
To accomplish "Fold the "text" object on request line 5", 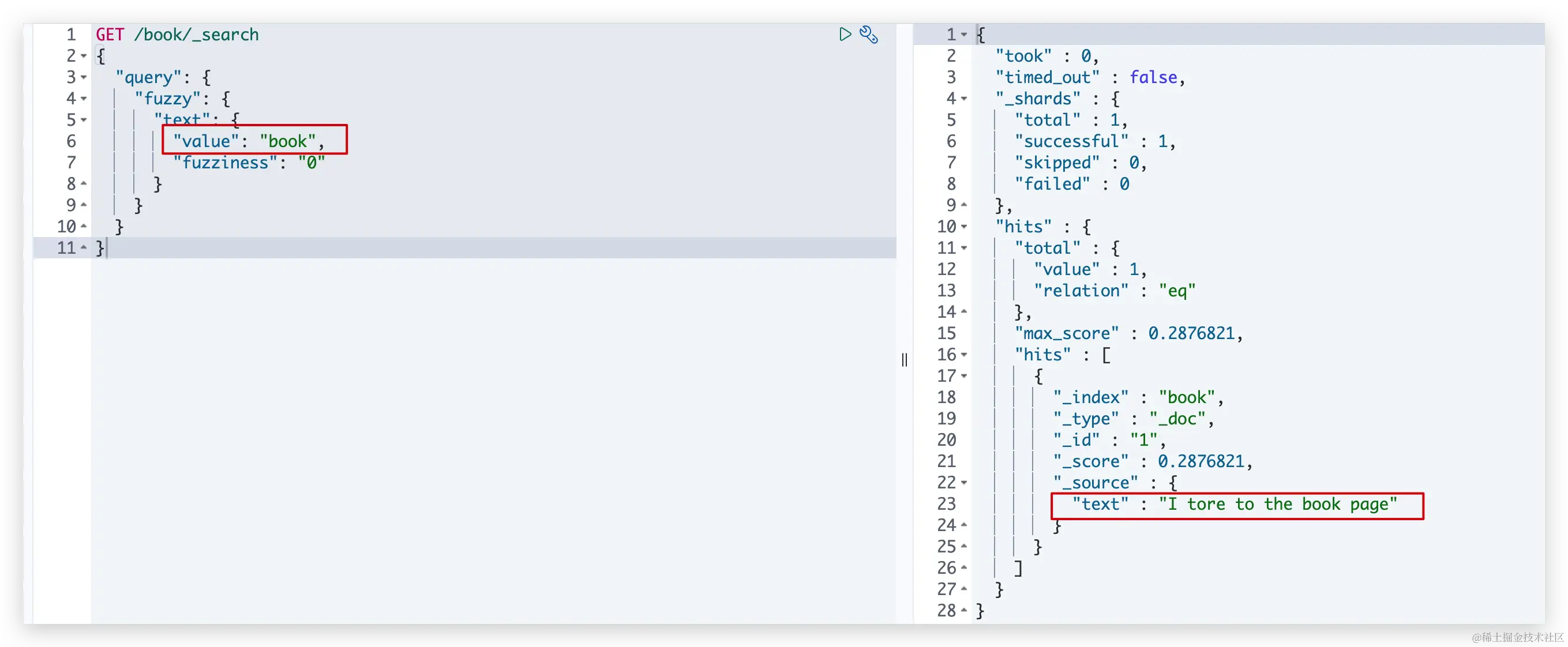I will 84,120.
